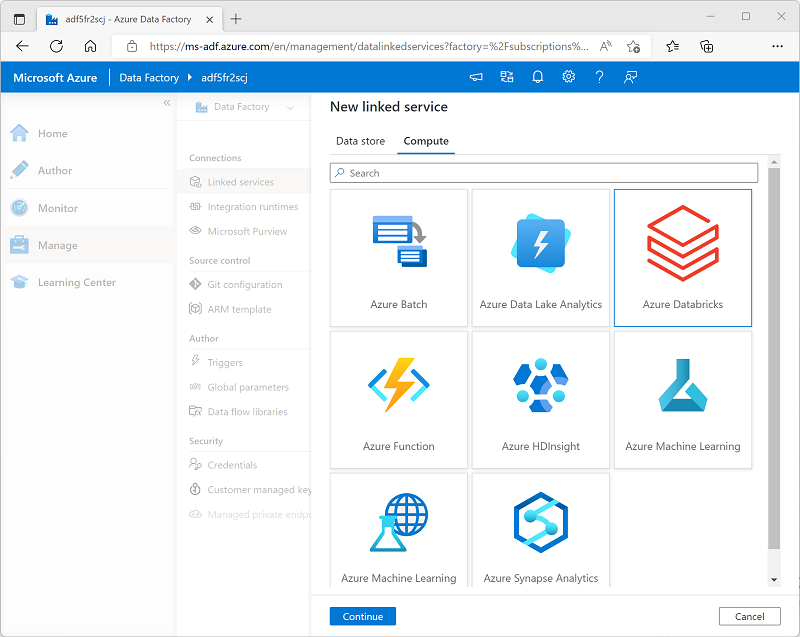The height and width of the screenshot is (637, 800).
Task: Choose the Azure Data Lake Analytics tile
Action: click(540, 258)
